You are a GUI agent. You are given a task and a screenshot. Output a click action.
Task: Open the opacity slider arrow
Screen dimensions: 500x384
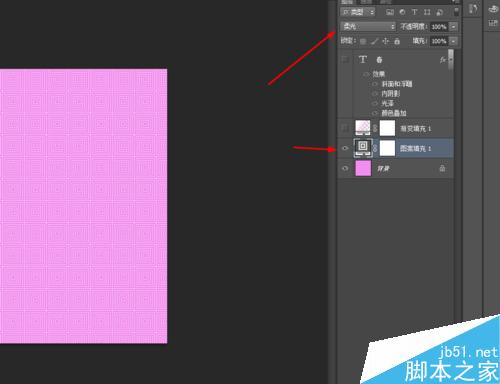(454, 27)
